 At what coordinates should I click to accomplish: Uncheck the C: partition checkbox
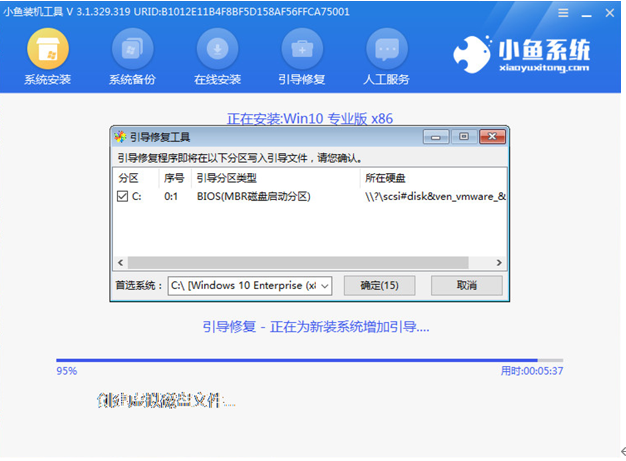[x=123, y=196]
